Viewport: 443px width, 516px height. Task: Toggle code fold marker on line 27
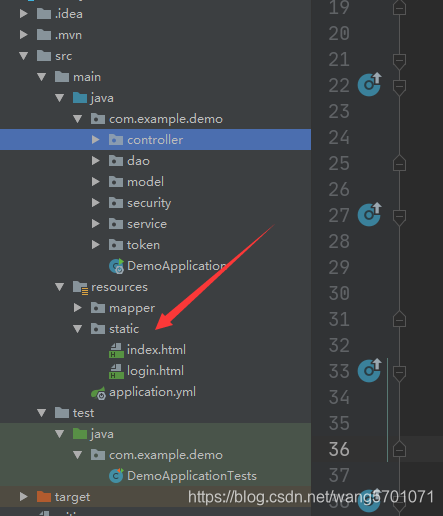point(399,217)
